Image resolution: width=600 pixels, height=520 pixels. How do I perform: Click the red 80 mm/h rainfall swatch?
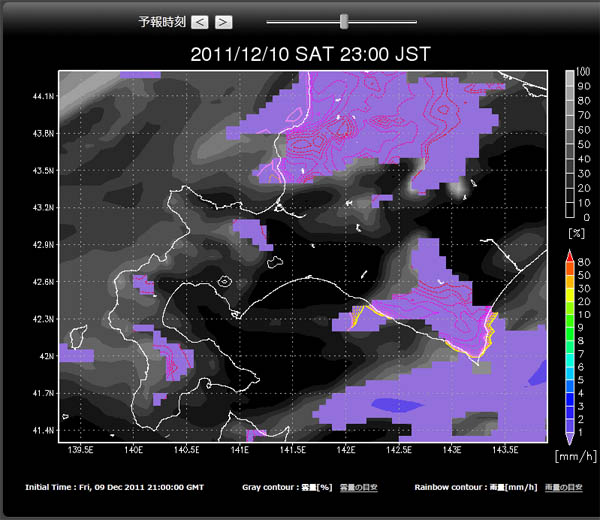pyautogui.click(x=570, y=257)
